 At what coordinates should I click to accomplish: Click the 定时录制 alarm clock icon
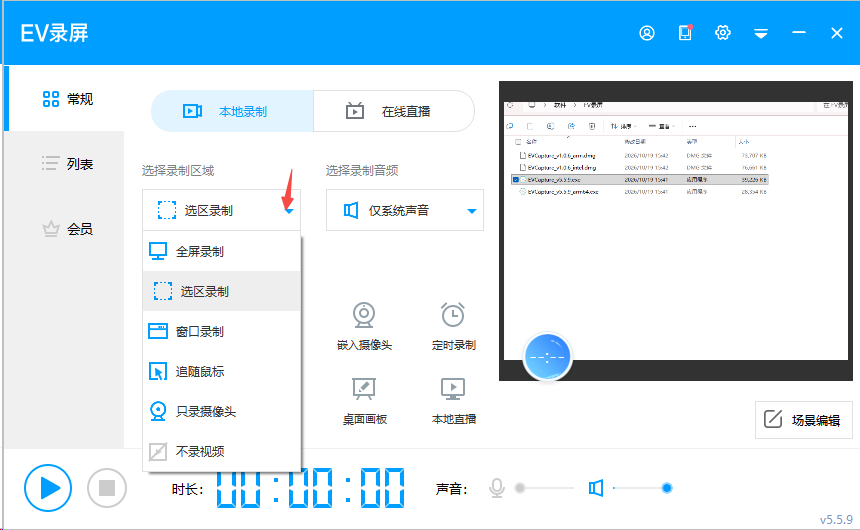(x=453, y=315)
